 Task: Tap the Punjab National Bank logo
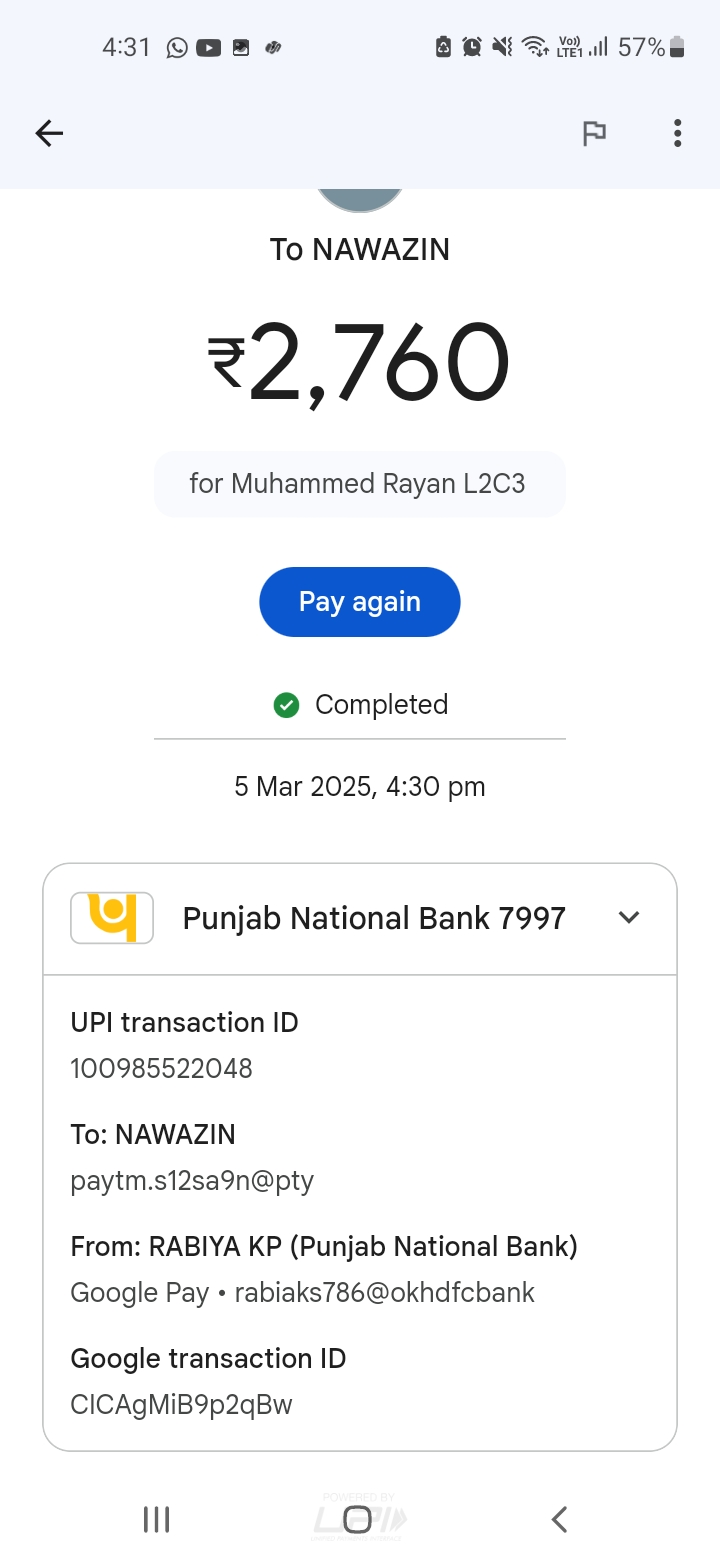tap(112, 918)
